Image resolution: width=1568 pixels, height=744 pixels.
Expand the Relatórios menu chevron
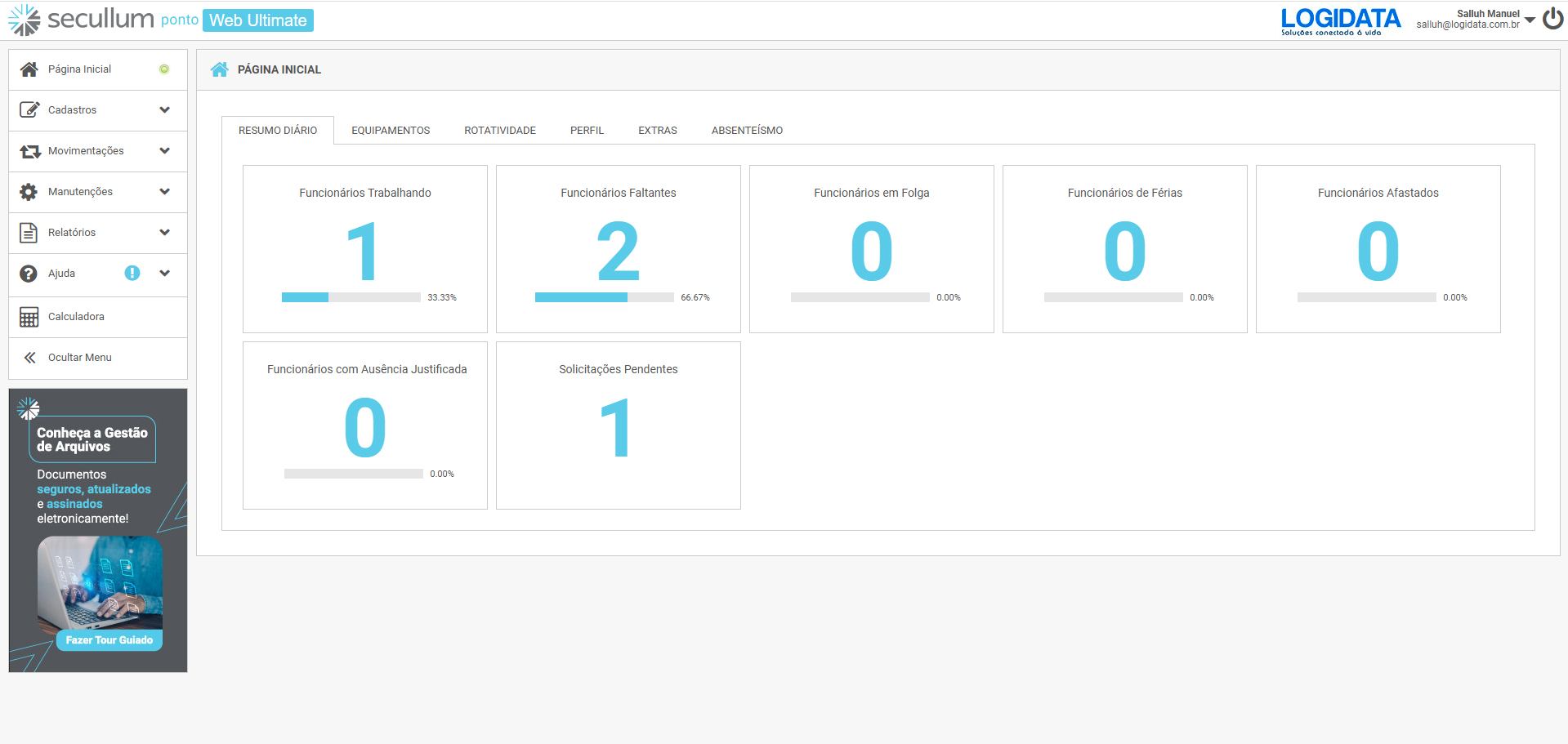pyautogui.click(x=165, y=233)
